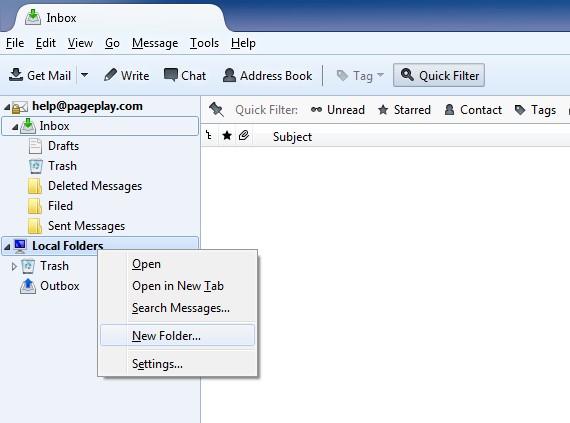Click the thread column icon in header

coord(209,136)
